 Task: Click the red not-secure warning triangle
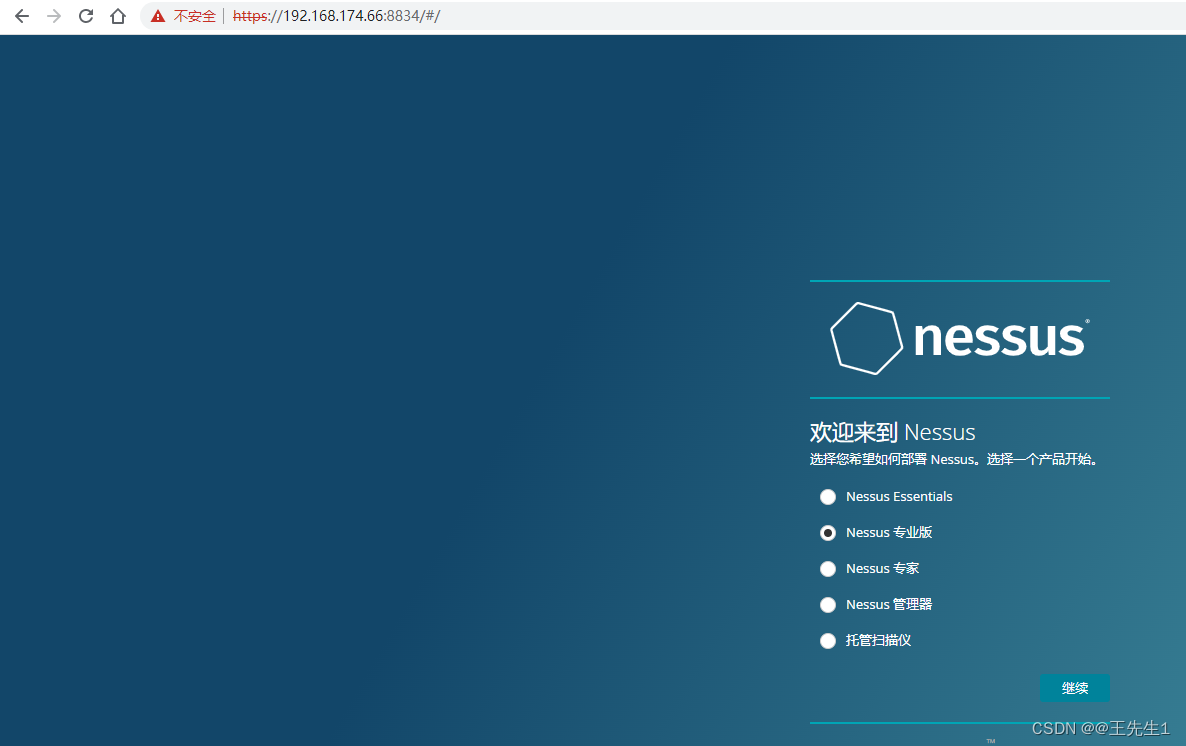tap(158, 16)
